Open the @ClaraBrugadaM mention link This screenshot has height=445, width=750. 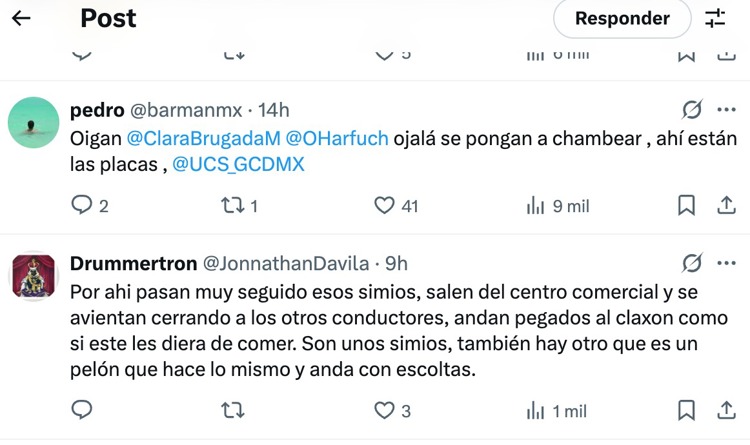[x=203, y=137]
